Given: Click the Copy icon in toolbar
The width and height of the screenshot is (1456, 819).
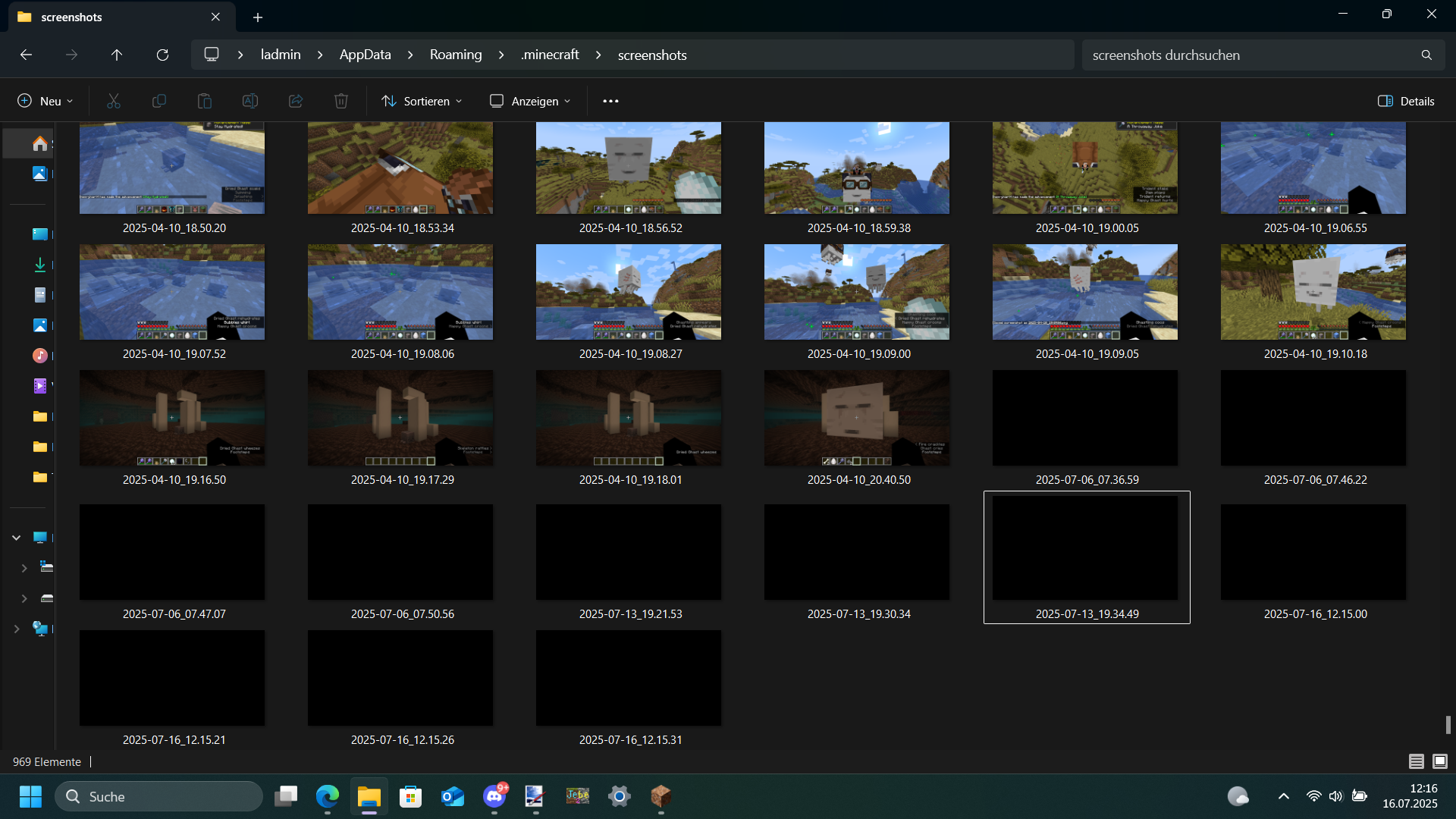Looking at the screenshot, I should pyautogui.click(x=159, y=101).
